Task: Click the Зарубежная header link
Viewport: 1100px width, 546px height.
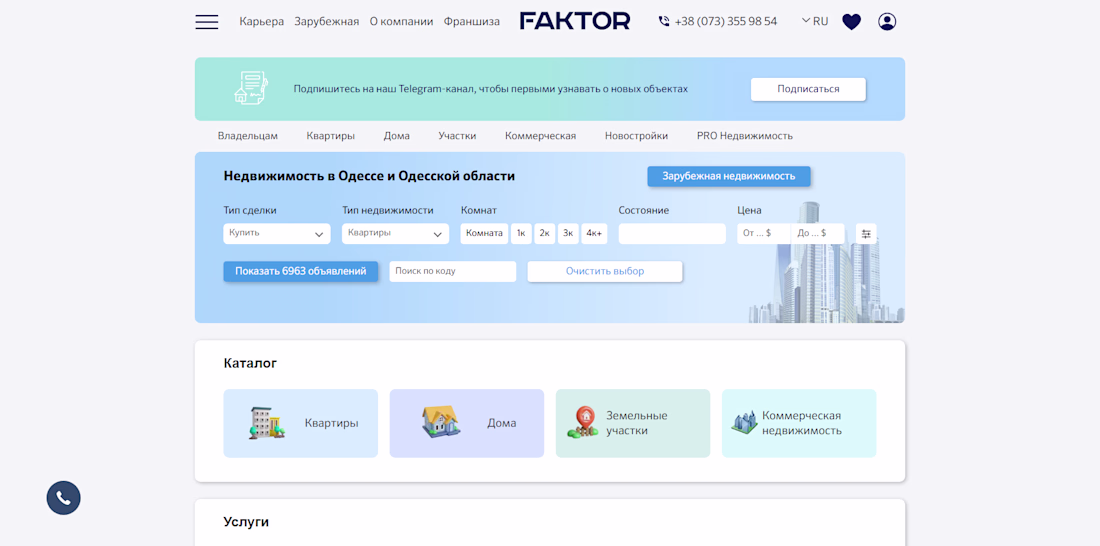Action: pyautogui.click(x=327, y=22)
